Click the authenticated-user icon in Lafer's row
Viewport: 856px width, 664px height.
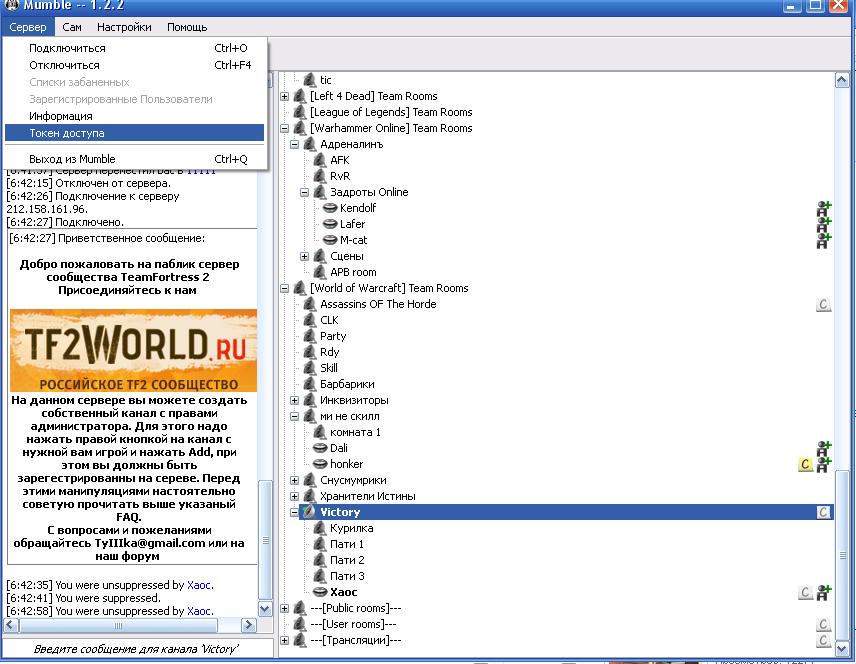pos(823,224)
